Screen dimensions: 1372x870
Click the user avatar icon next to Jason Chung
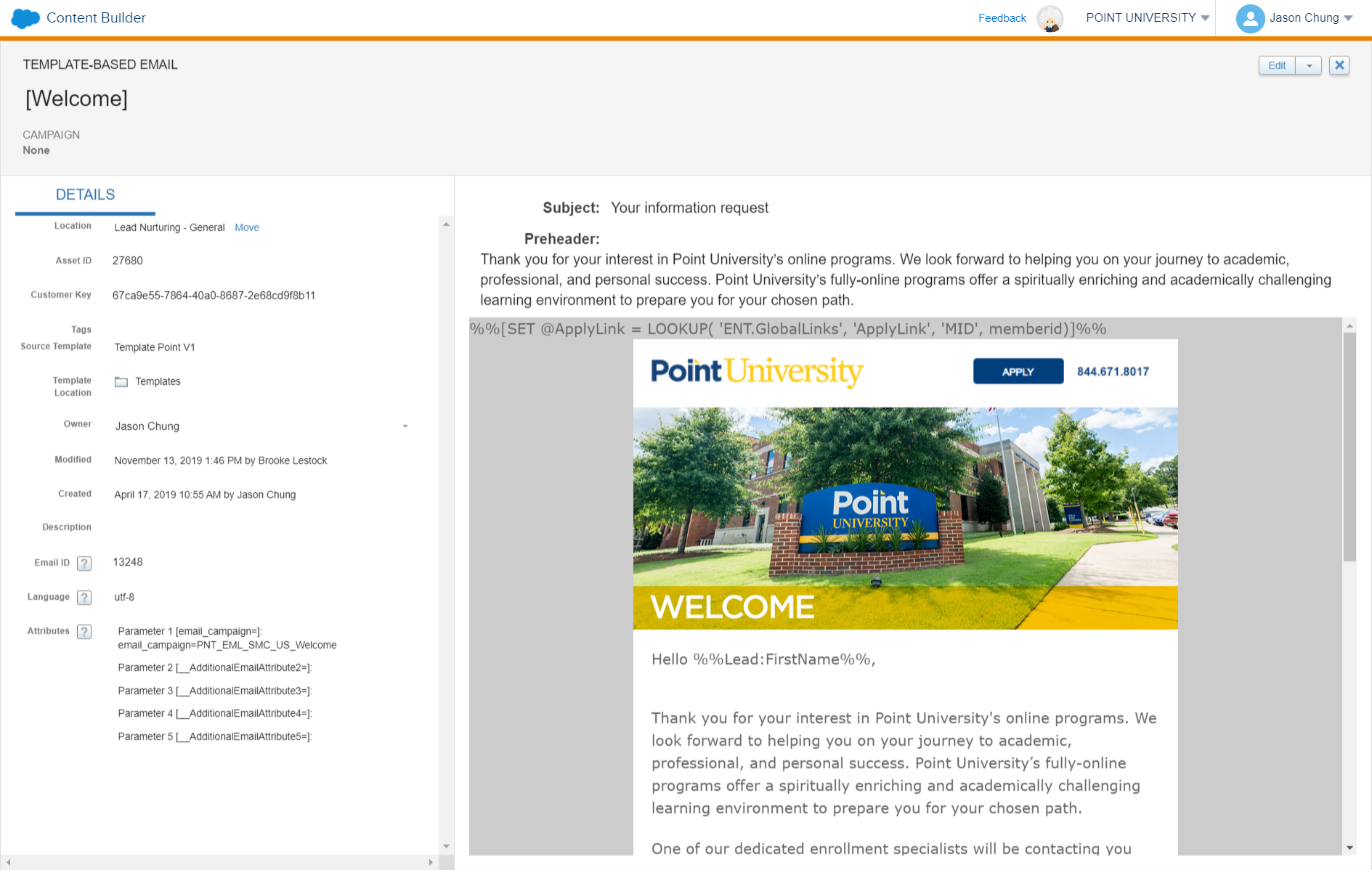point(1250,18)
